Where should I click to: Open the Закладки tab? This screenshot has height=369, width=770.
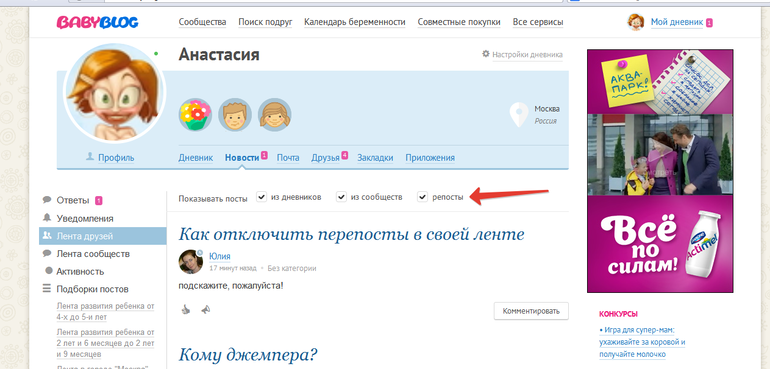click(x=375, y=158)
